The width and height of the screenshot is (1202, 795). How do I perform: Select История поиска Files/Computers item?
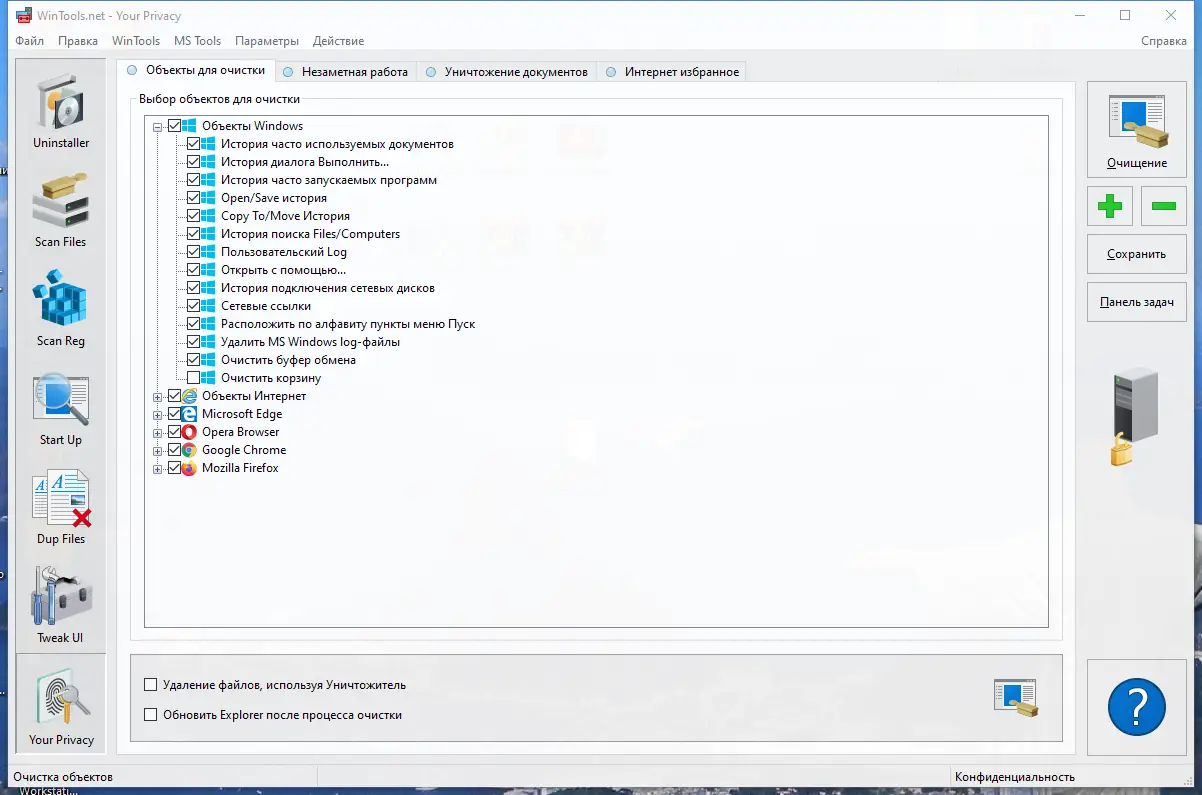click(310, 234)
